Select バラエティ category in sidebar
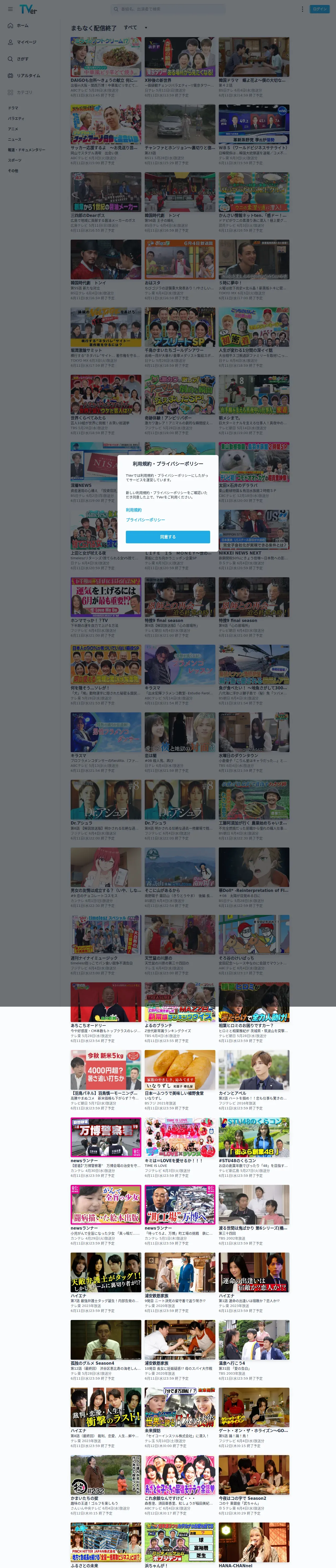This screenshot has width=336, height=1568. [16, 118]
